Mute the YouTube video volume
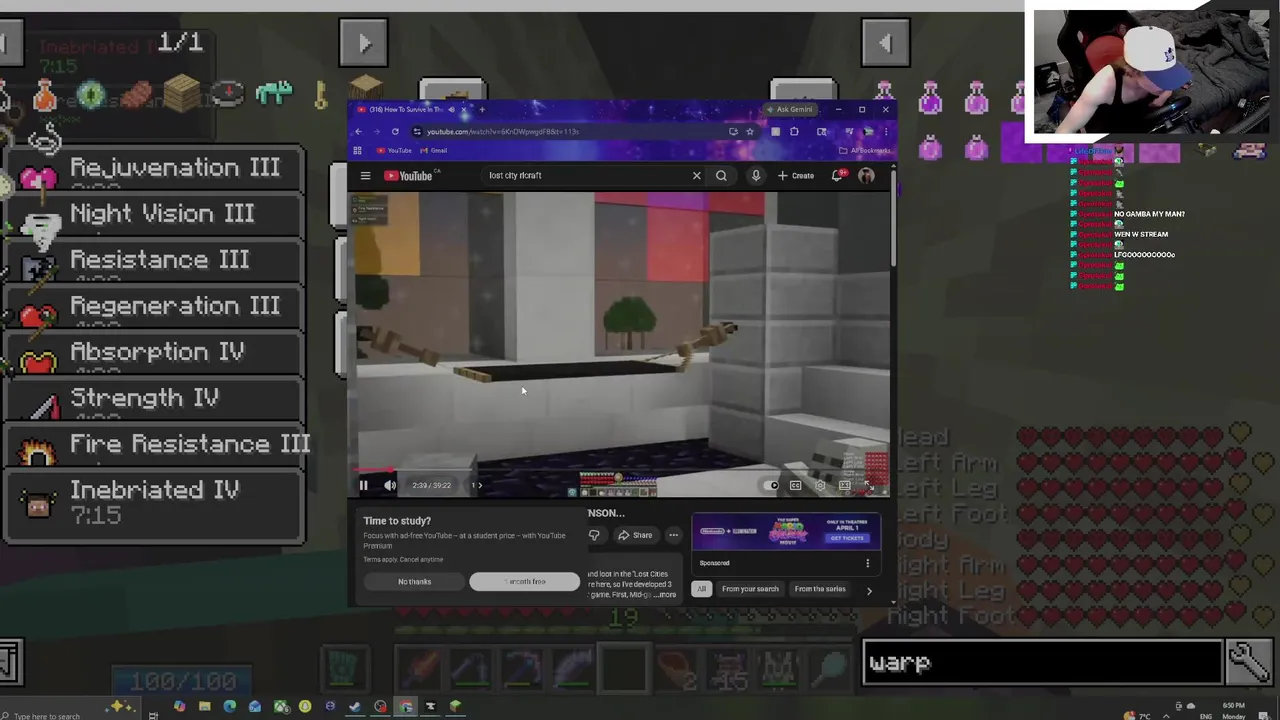The height and width of the screenshot is (720, 1280). (390, 485)
